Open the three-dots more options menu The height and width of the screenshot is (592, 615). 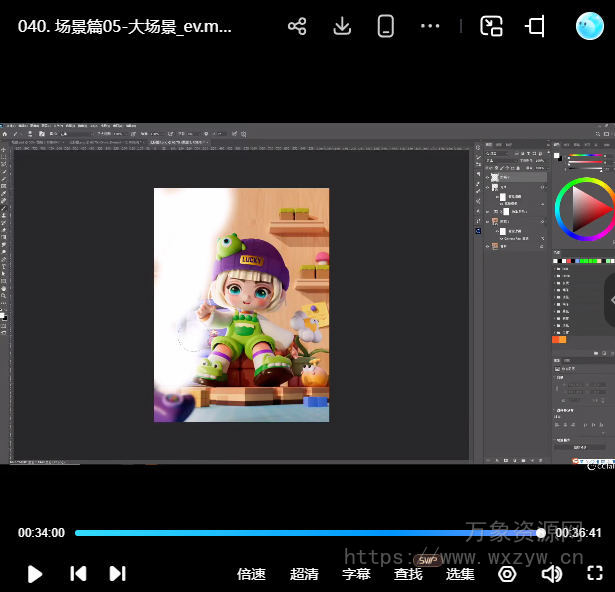(x=430, y=27)
